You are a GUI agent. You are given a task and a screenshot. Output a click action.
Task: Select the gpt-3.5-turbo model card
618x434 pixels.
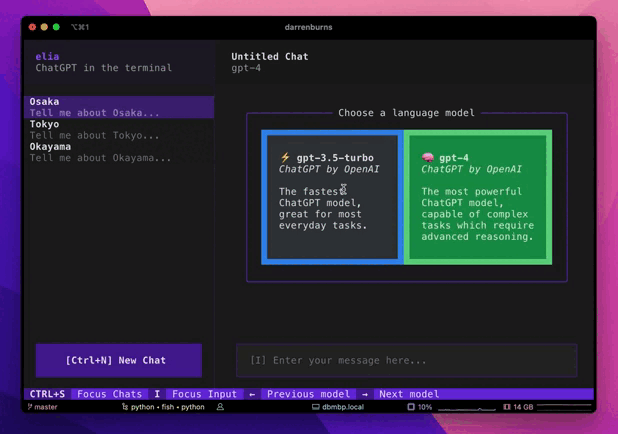click(332, 197)
